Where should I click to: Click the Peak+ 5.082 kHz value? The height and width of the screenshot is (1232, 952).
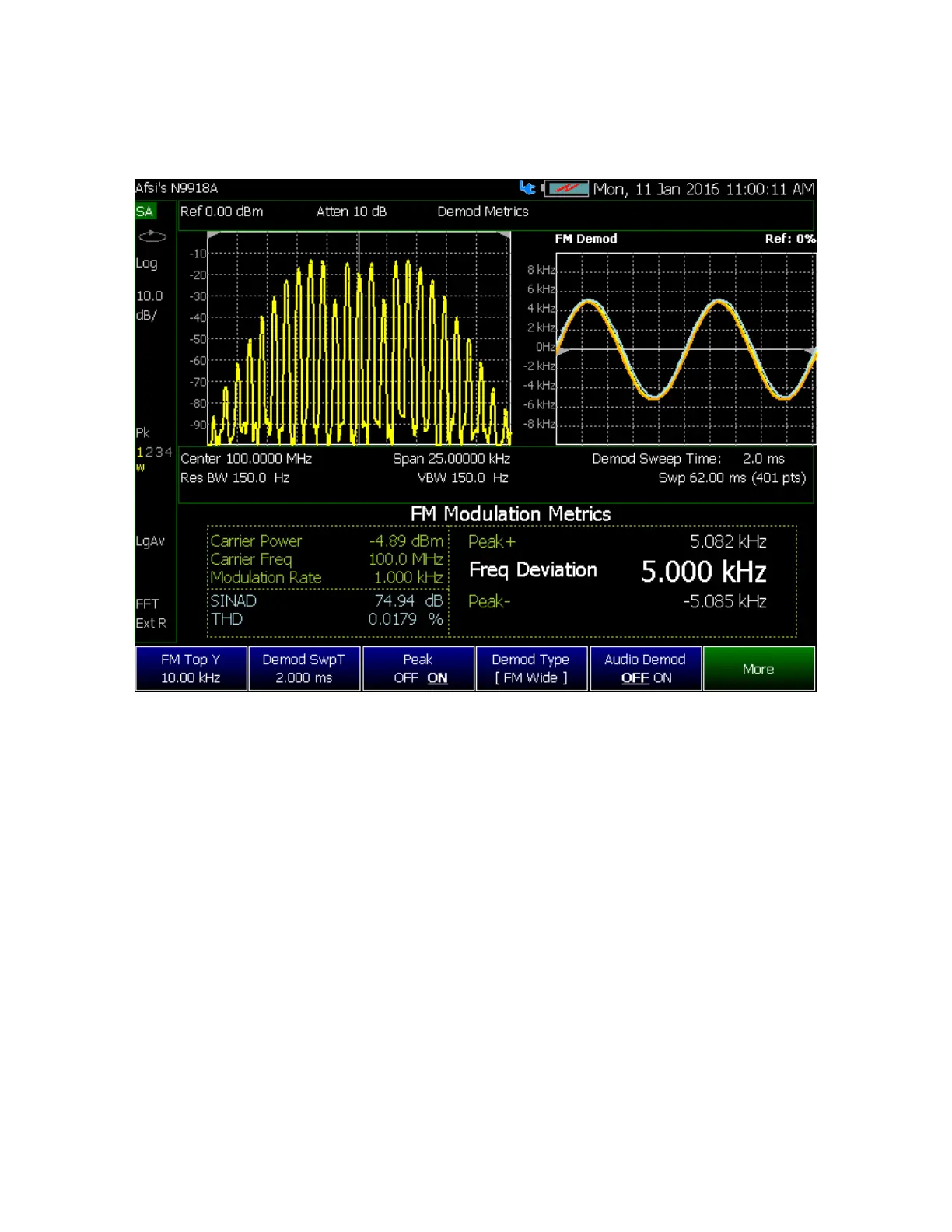click(729, 541)
